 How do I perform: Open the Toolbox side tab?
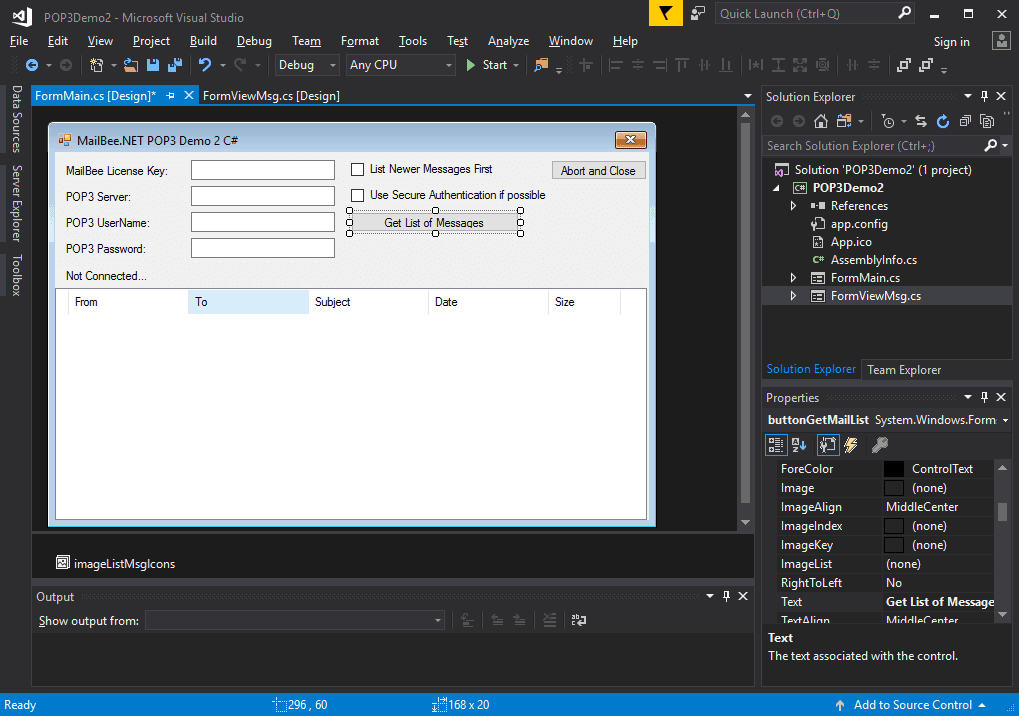click(17, 275)
